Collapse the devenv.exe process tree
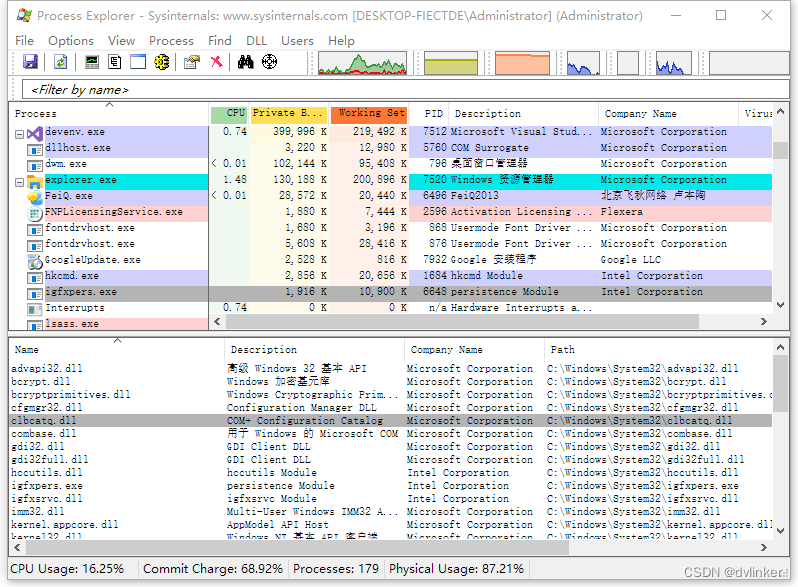 [x=19, y=134]
